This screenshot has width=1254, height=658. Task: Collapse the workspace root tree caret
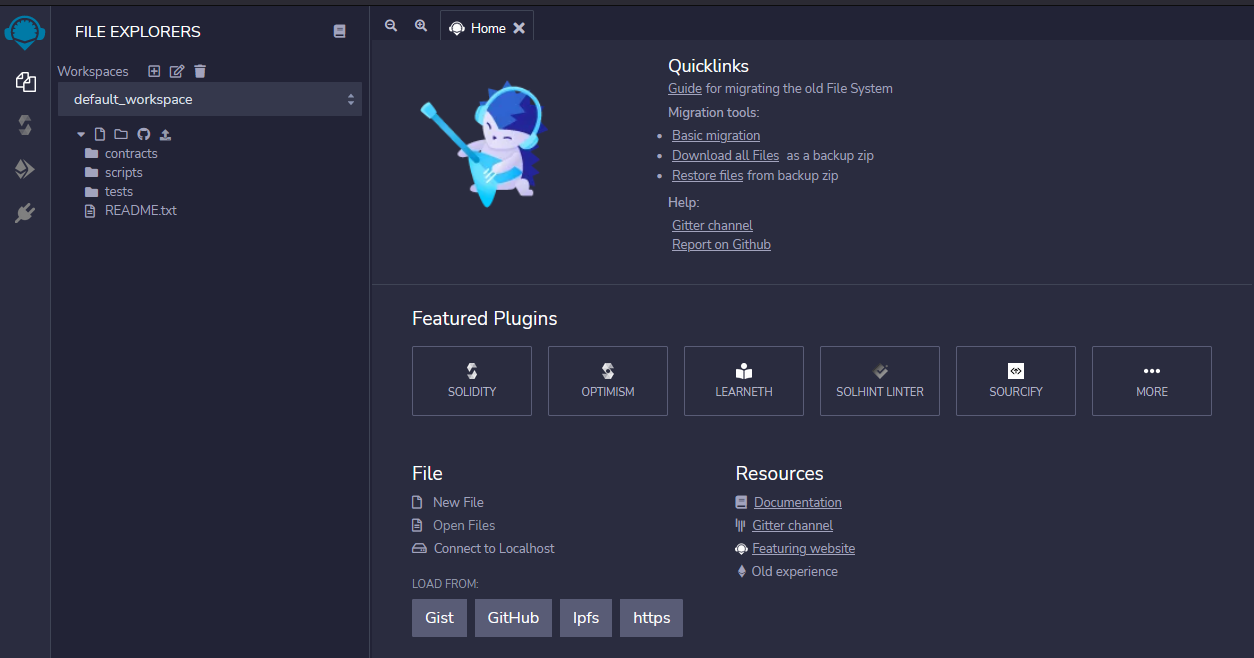coord(81,134)
